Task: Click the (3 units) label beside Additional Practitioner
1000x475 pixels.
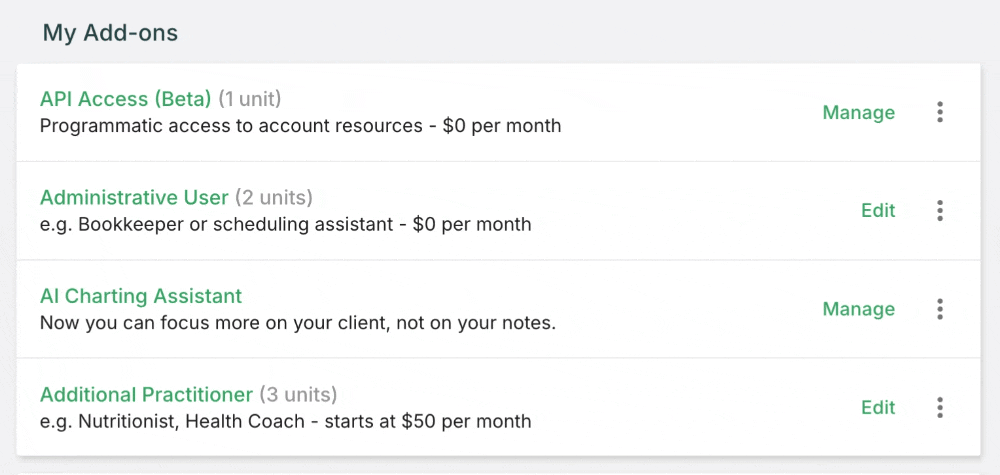Action: (x=298, y=394)
